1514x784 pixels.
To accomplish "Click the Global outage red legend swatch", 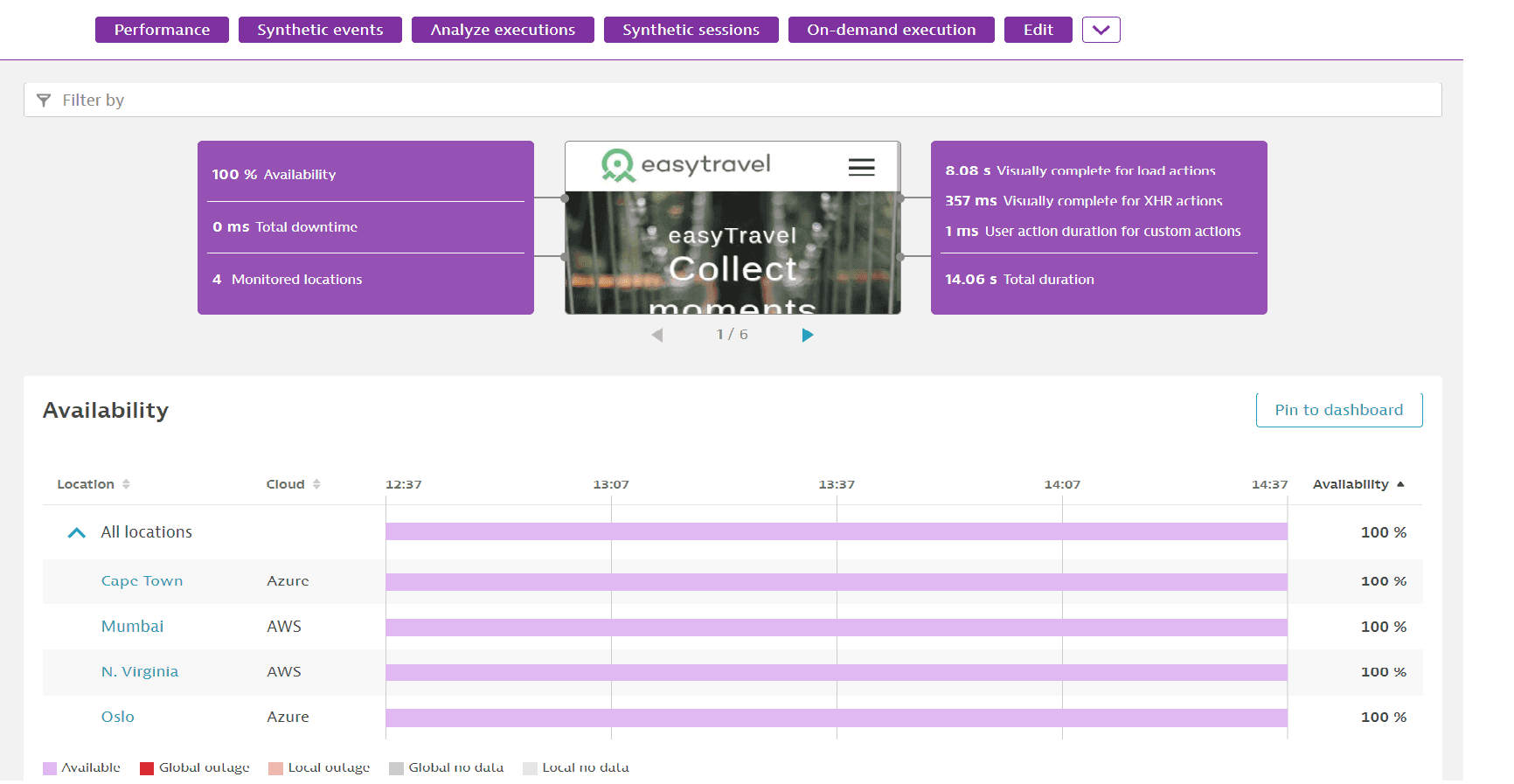I will tap(147, 768).
